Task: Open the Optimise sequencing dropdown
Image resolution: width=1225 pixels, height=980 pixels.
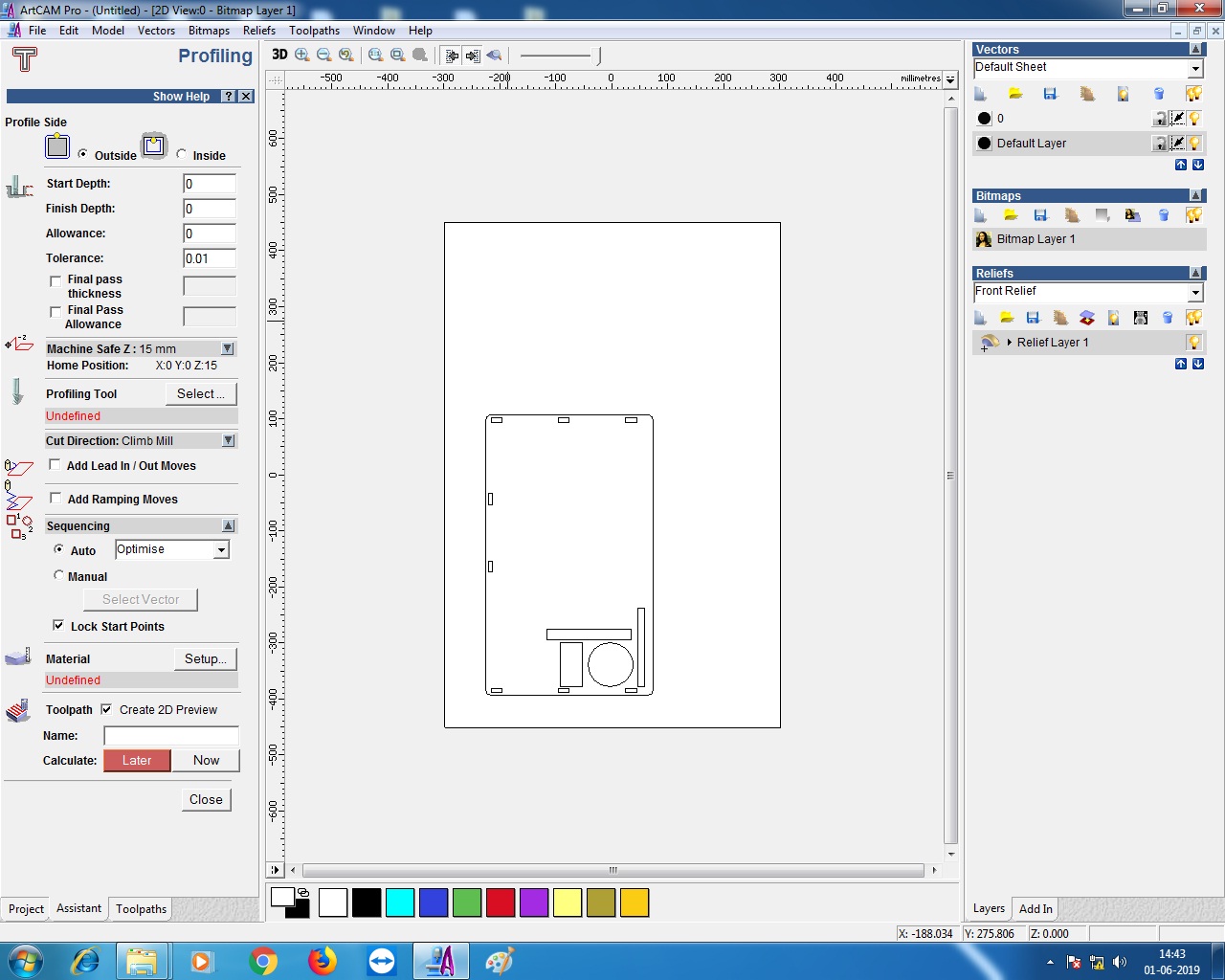Action: [x=222, y=550]
